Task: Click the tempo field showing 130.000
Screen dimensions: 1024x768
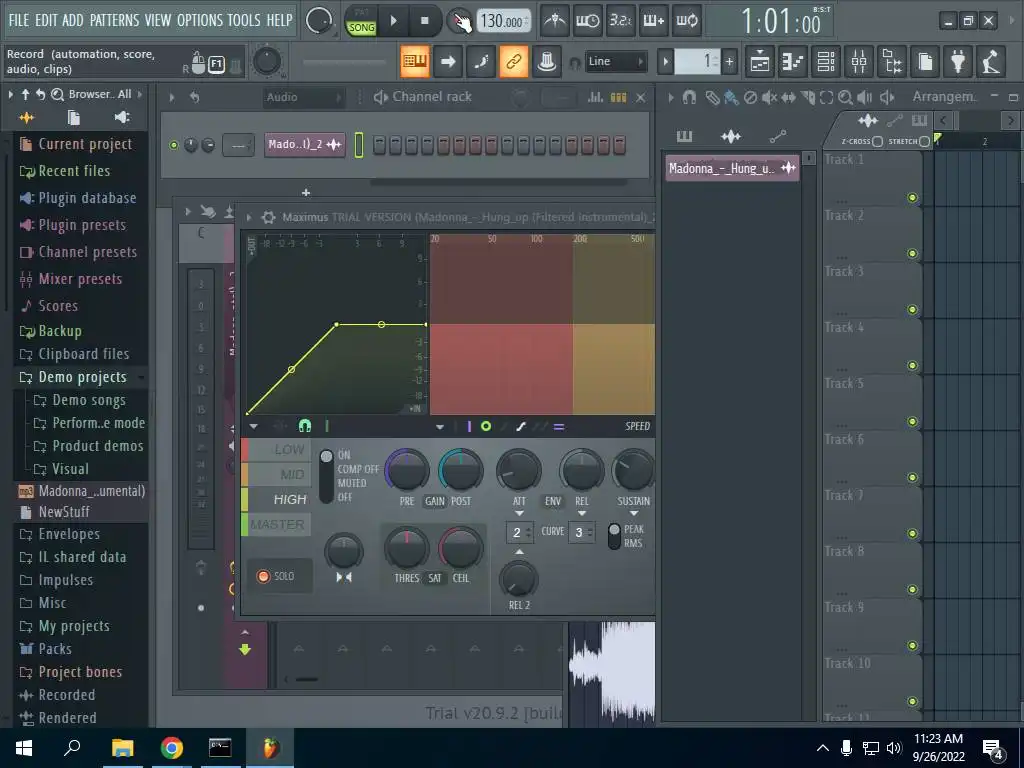Action: pos(503,22)
